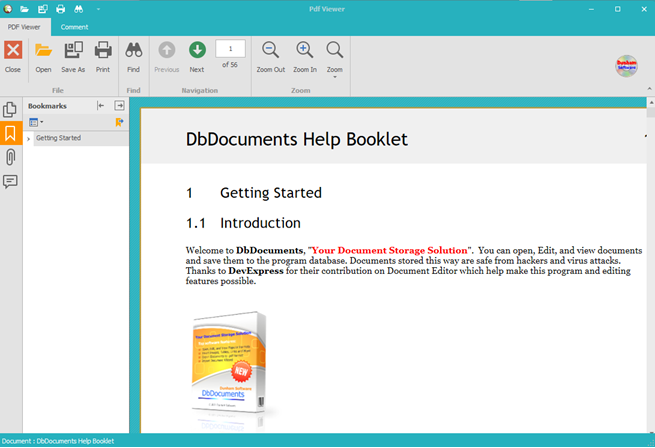Viewport: 655px width, 448px height.
Task: Open the bookmark options dropdown
Action: [x=36, y=122]
